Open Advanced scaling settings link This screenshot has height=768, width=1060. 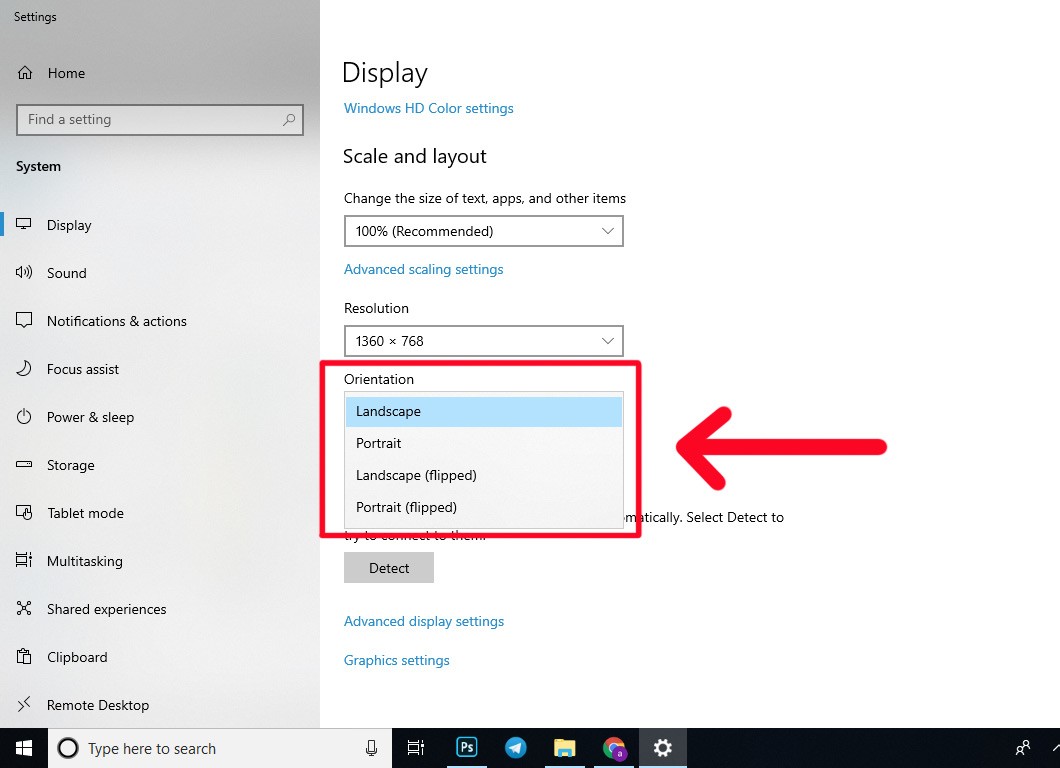423,269
